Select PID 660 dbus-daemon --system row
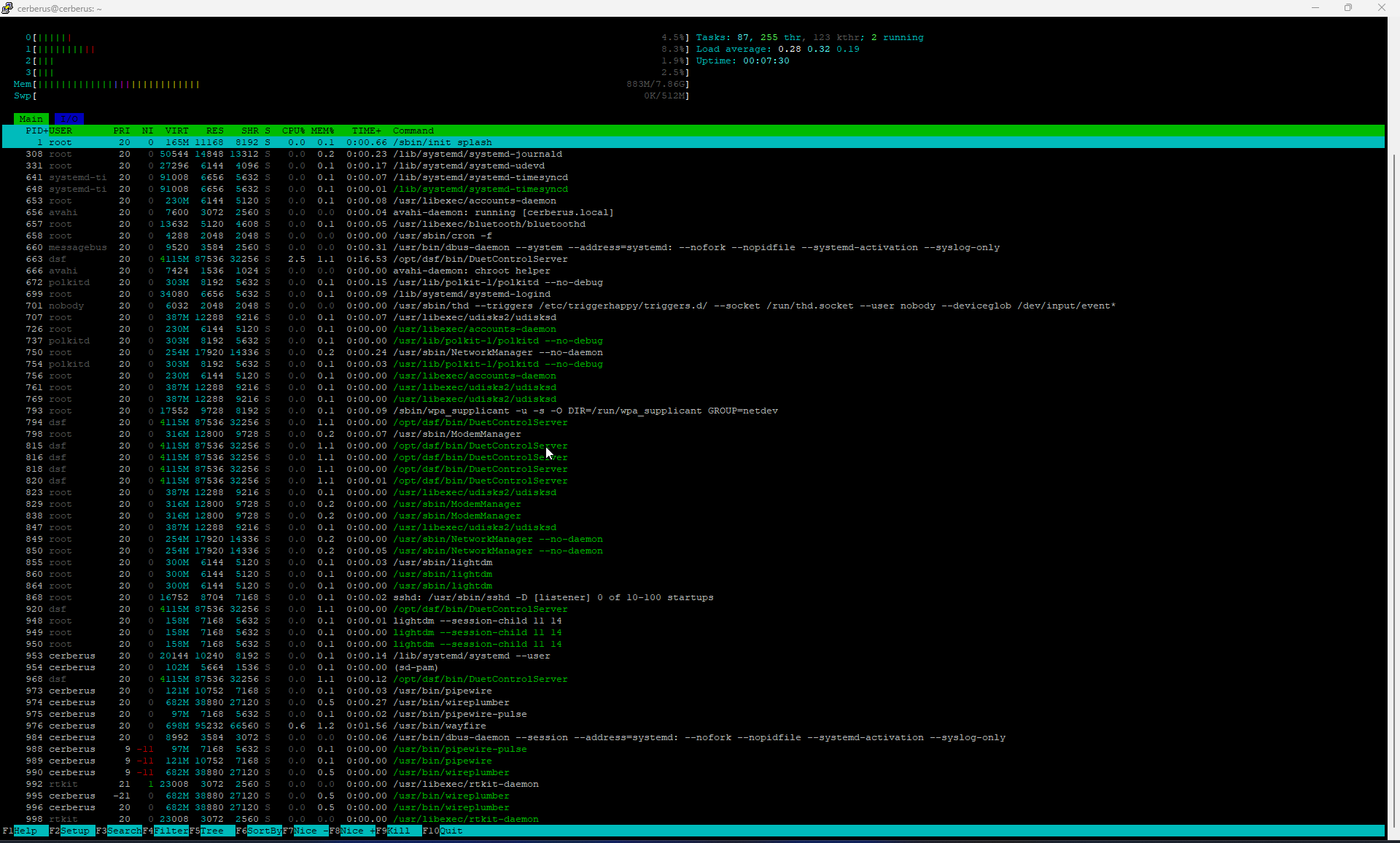The image size is (1400, 843). pos(693,247)
